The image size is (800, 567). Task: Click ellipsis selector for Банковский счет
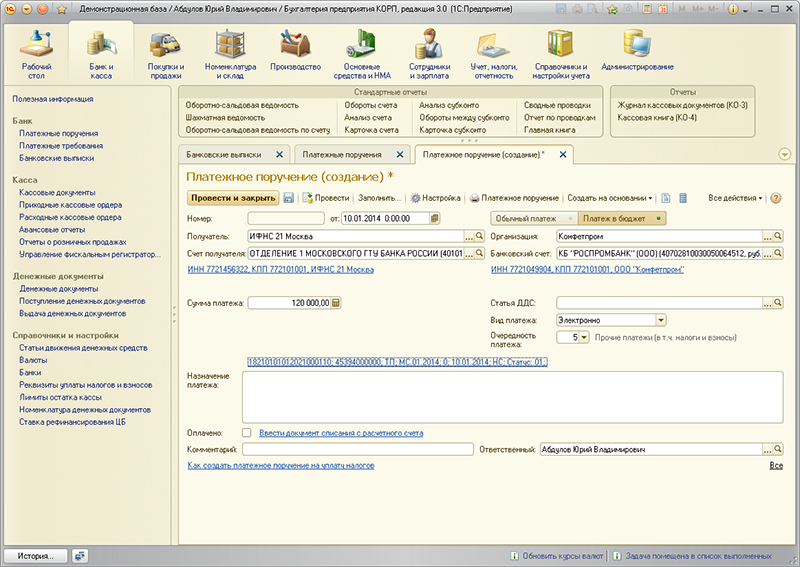pos(767,253)
